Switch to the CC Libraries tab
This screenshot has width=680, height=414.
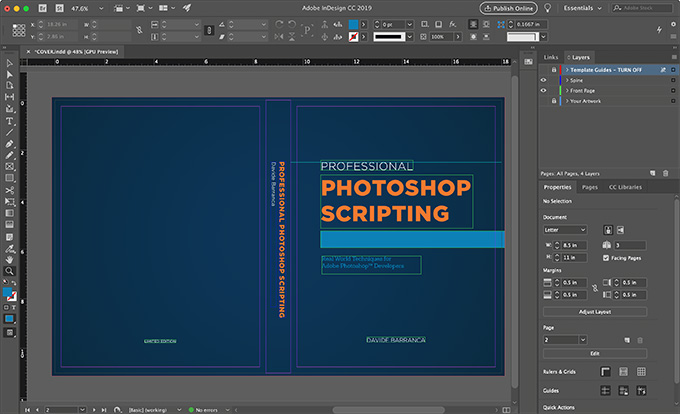click(625, 187)
